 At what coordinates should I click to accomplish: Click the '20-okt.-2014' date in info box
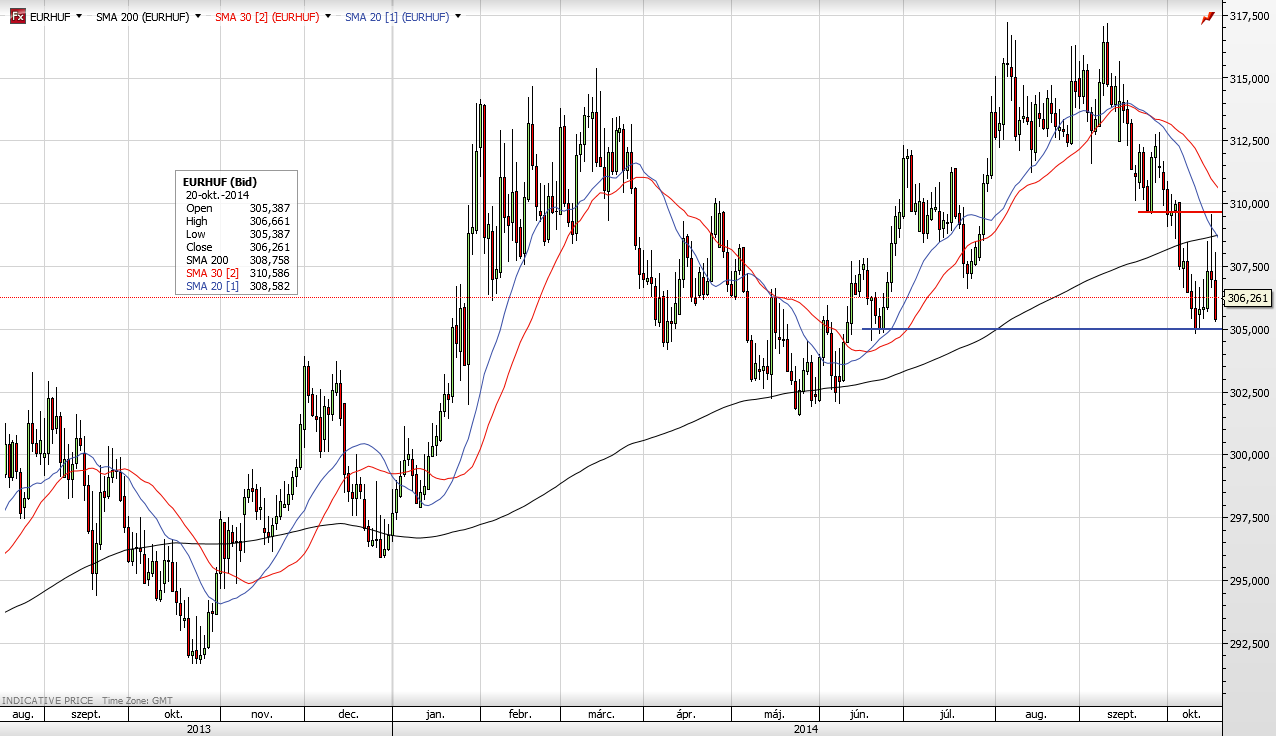click(x=217, y=194)
